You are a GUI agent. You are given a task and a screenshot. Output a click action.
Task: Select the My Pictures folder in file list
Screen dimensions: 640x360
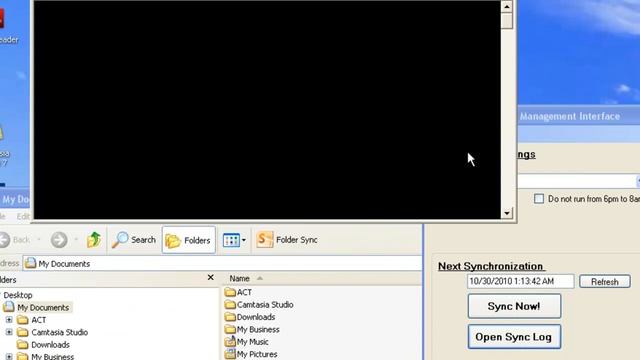pos(251,354)
